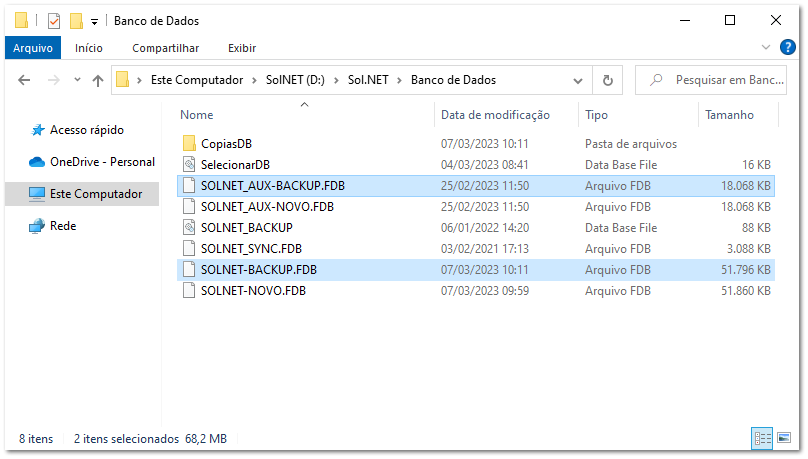The image size is (808, 459).
Task: Refresh the Banco de Dados folder
Action: [x=607, y=80]
